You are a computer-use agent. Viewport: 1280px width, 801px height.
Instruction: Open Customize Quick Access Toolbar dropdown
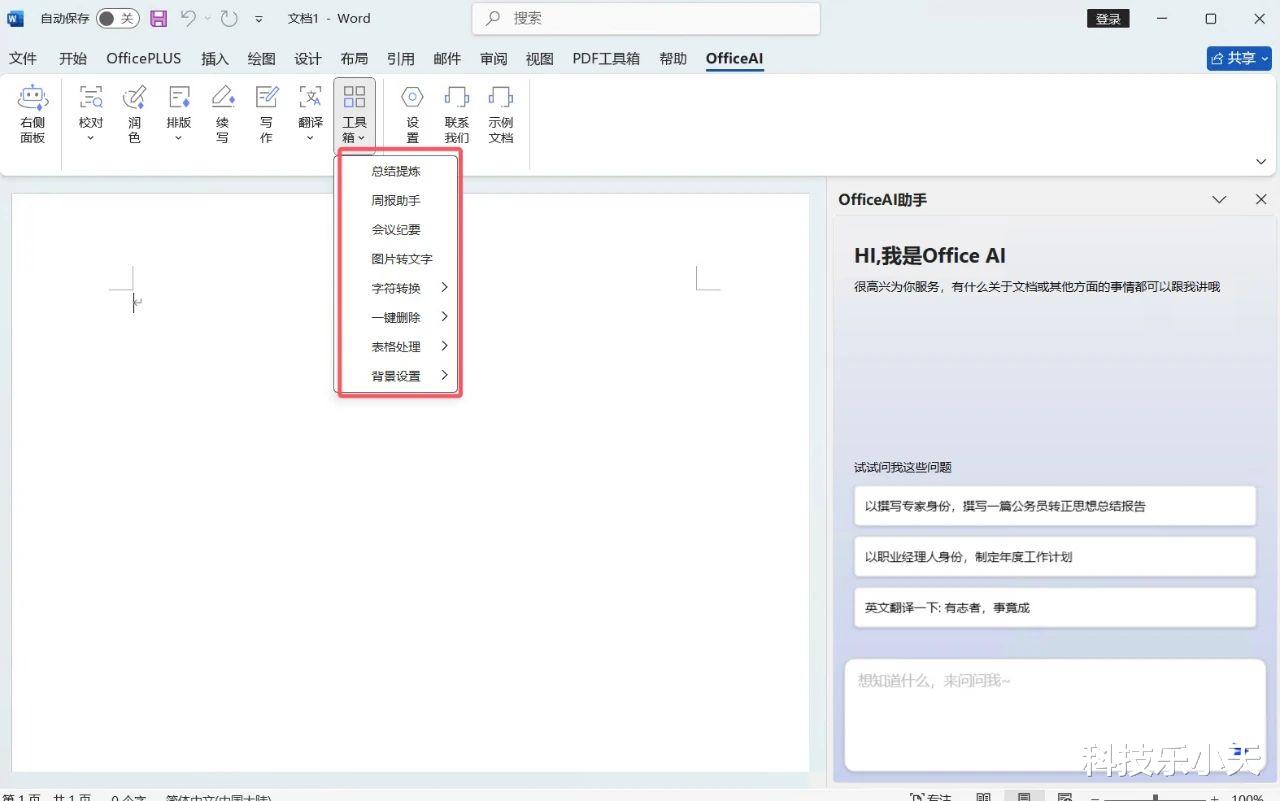coord(259,19)
